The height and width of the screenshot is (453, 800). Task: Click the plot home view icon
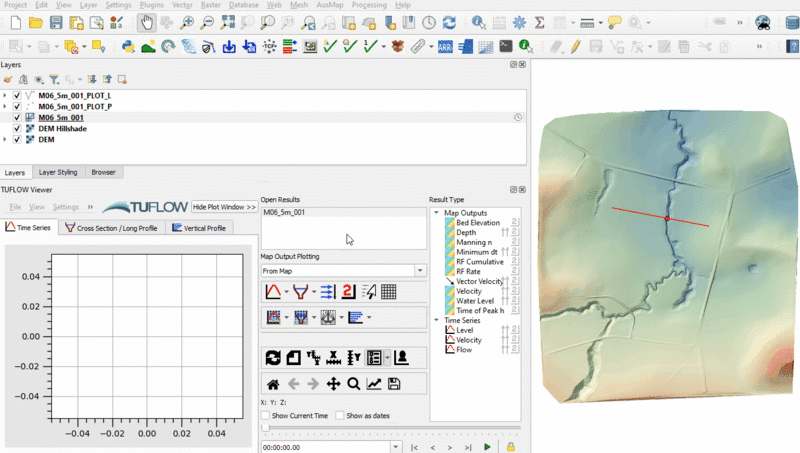(272, 384)
